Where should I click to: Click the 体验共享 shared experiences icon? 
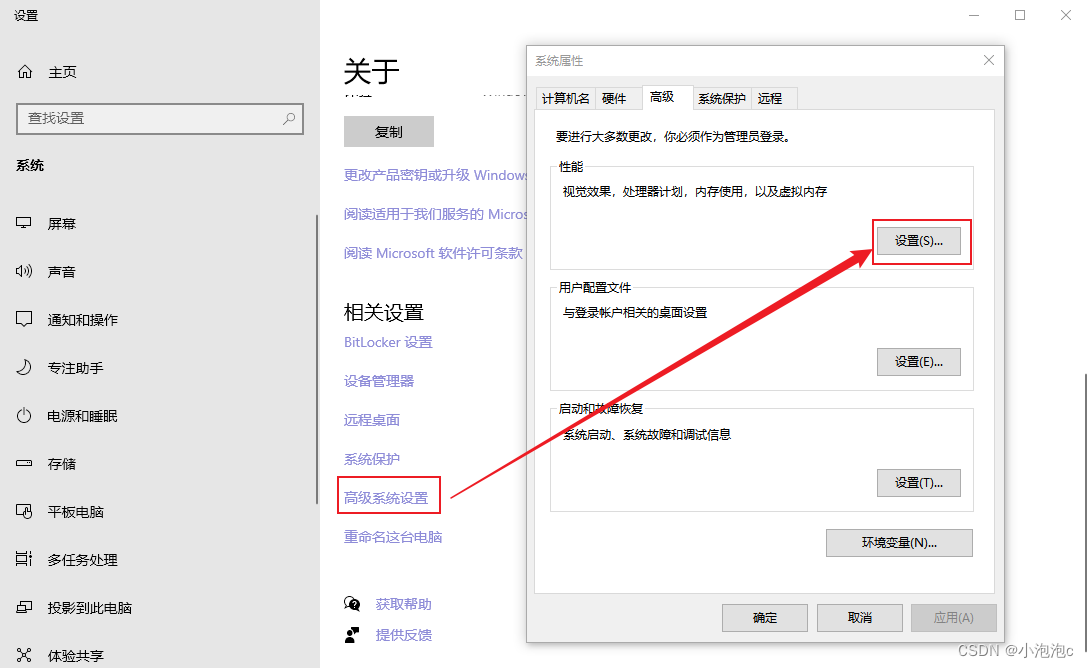coord(24,655)
